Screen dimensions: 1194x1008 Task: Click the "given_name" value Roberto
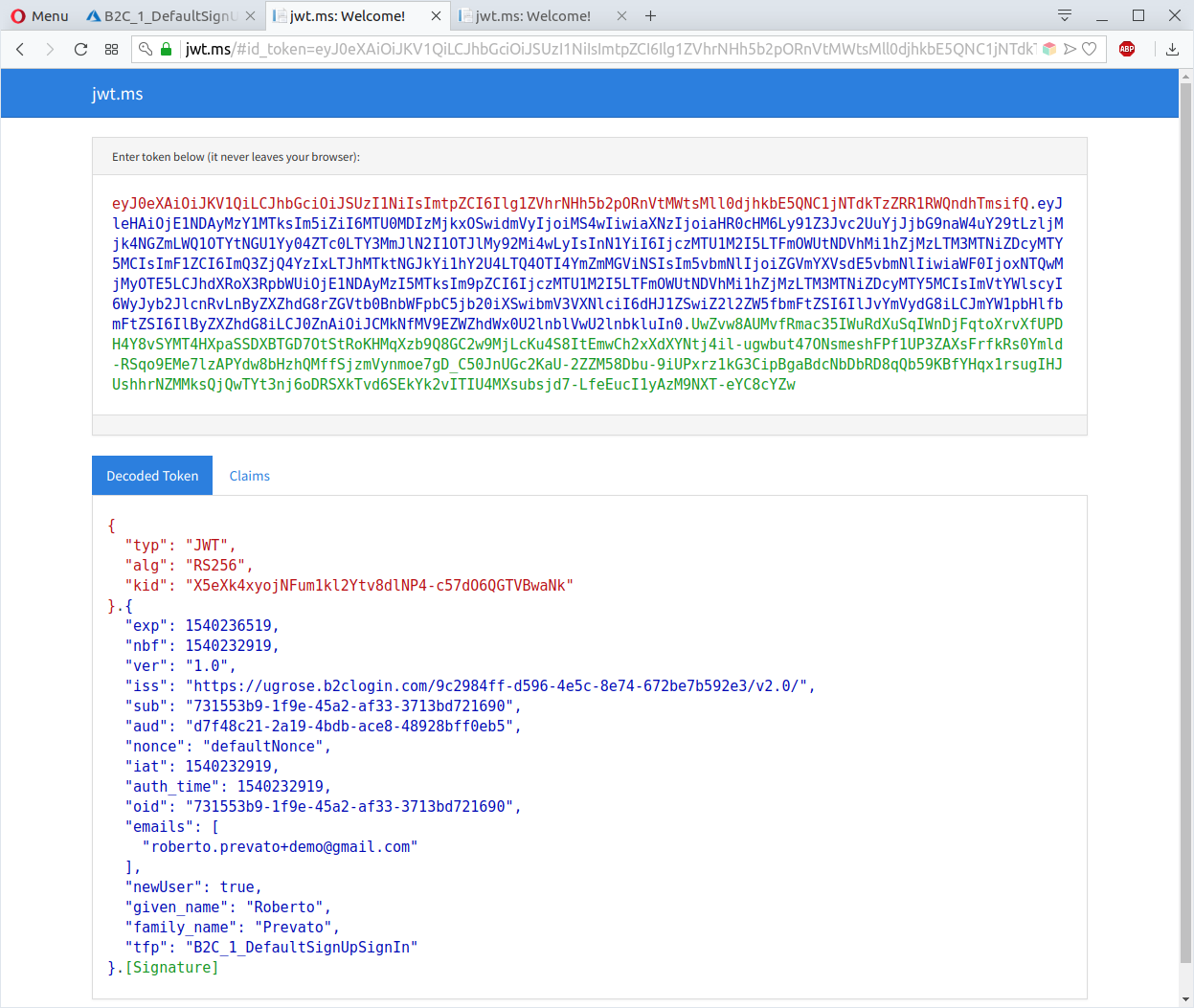click(x=284, y=907)
